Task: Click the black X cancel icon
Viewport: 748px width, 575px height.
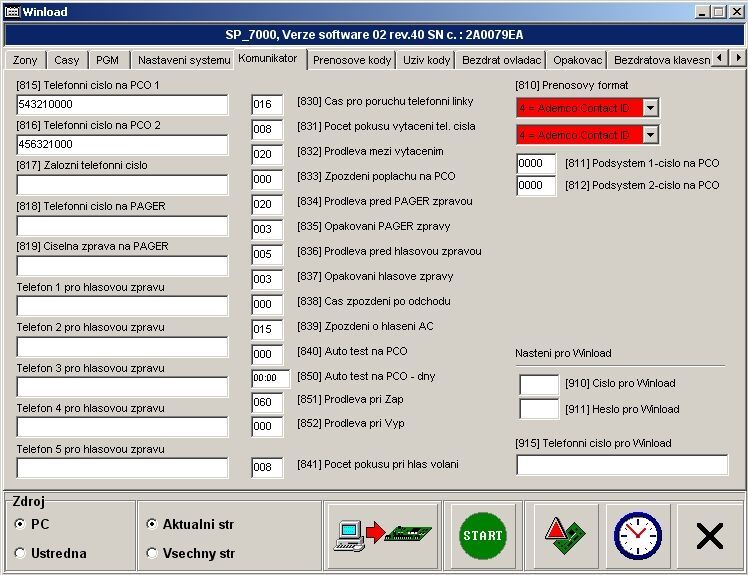Action: tap(709, 536)
